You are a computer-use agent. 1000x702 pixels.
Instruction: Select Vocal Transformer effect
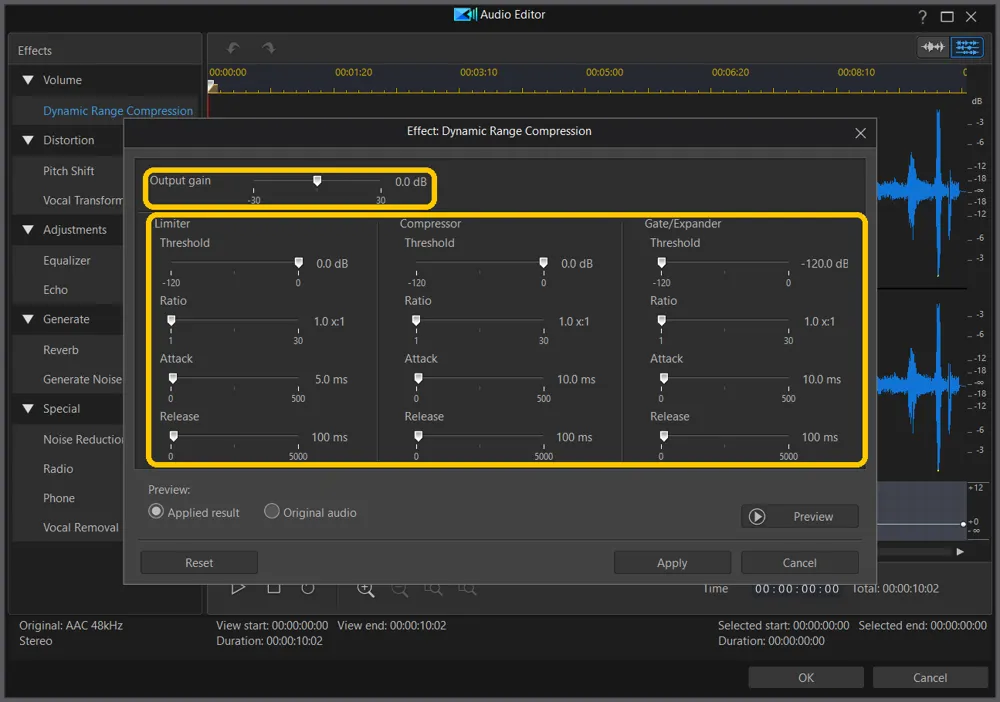tap(83, 200)
